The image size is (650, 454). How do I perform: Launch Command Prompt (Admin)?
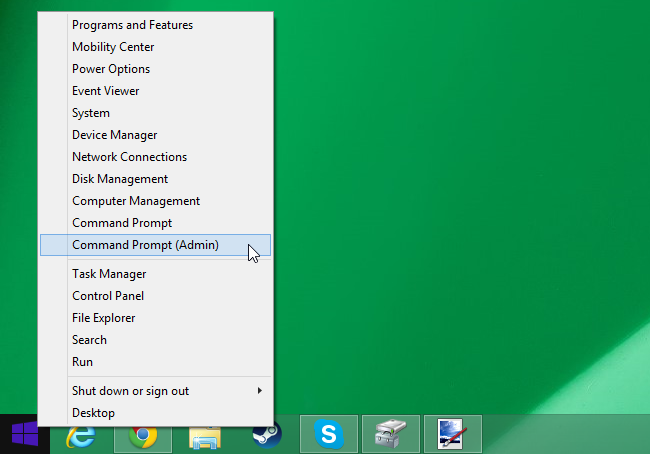(155, 245)
